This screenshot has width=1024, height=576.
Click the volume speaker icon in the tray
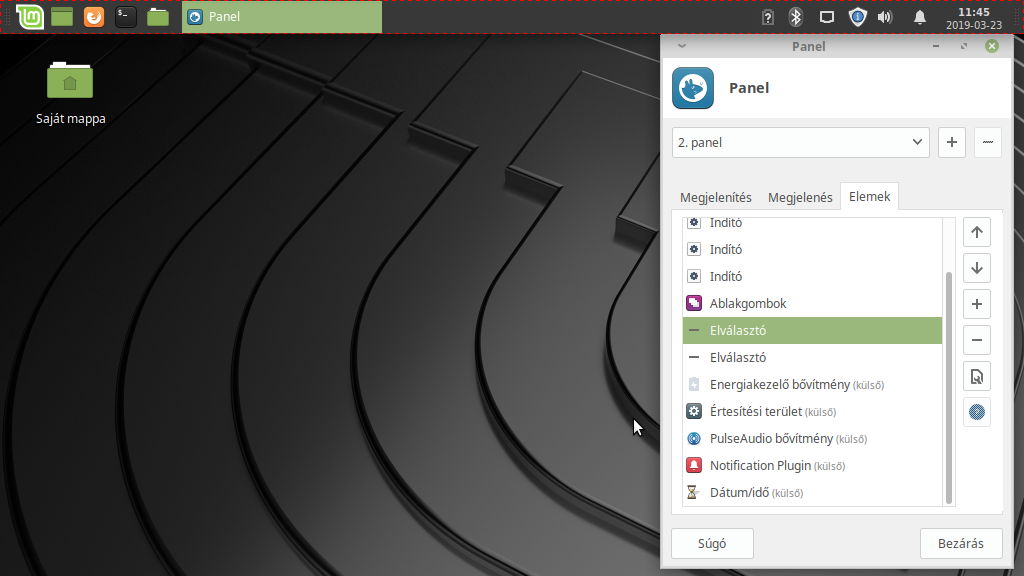(885, 17)
